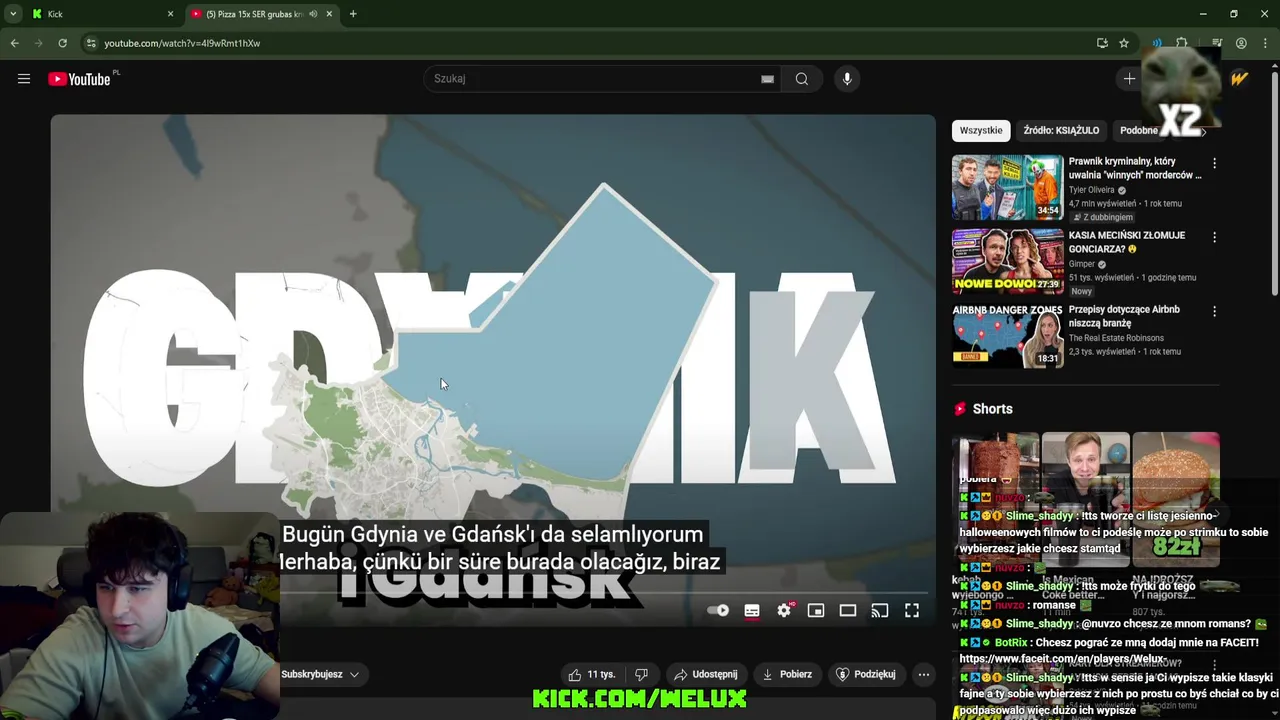
Task: Enable miniplayer mode
Action: tap(816, 610)
